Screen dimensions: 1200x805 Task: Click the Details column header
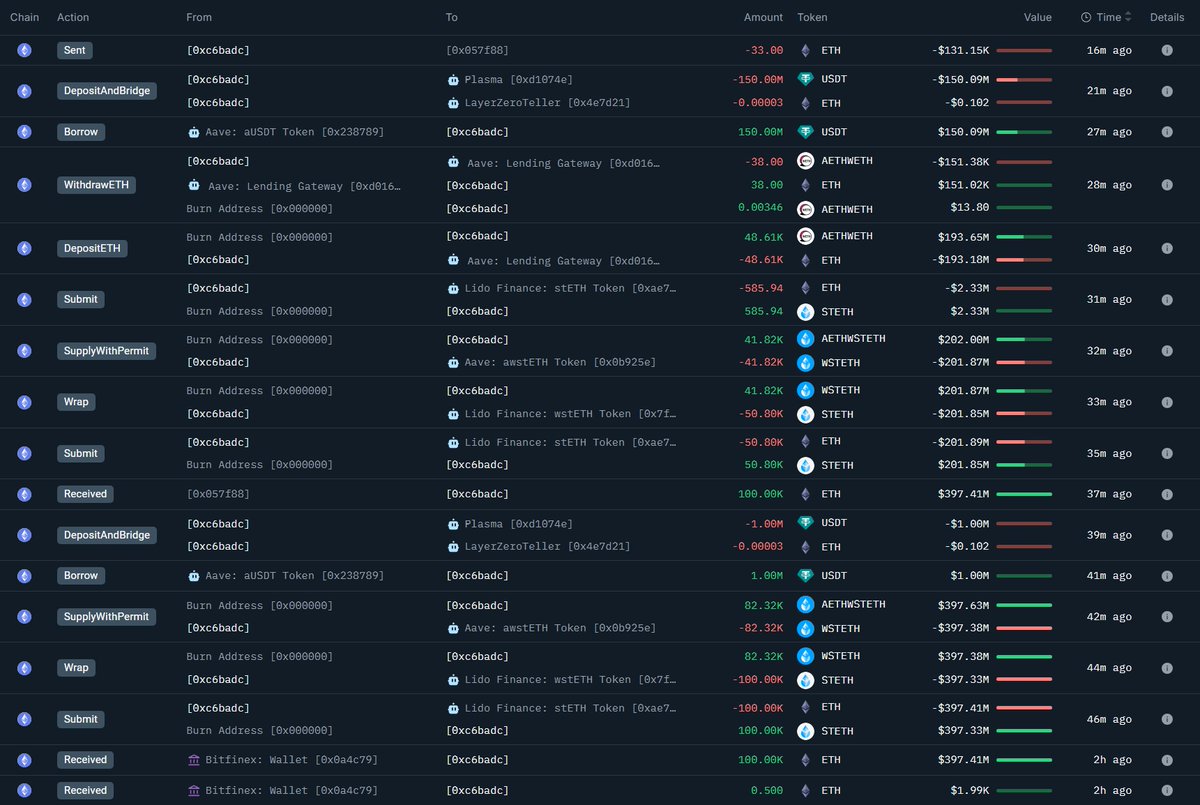[1167, 17]
